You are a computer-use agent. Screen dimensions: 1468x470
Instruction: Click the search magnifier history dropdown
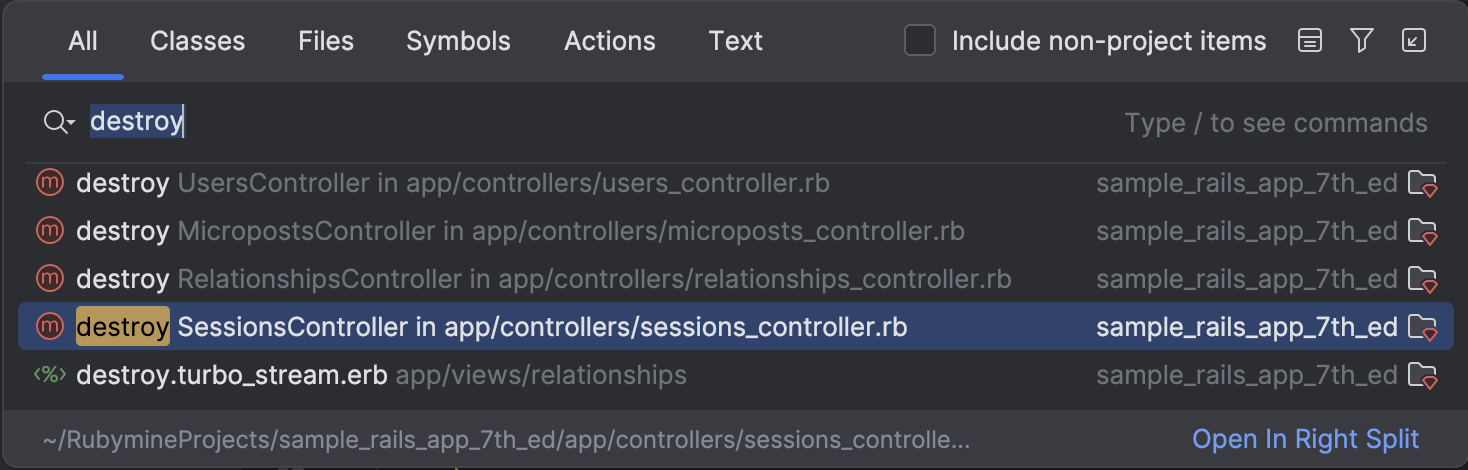(x=59, y=123)
